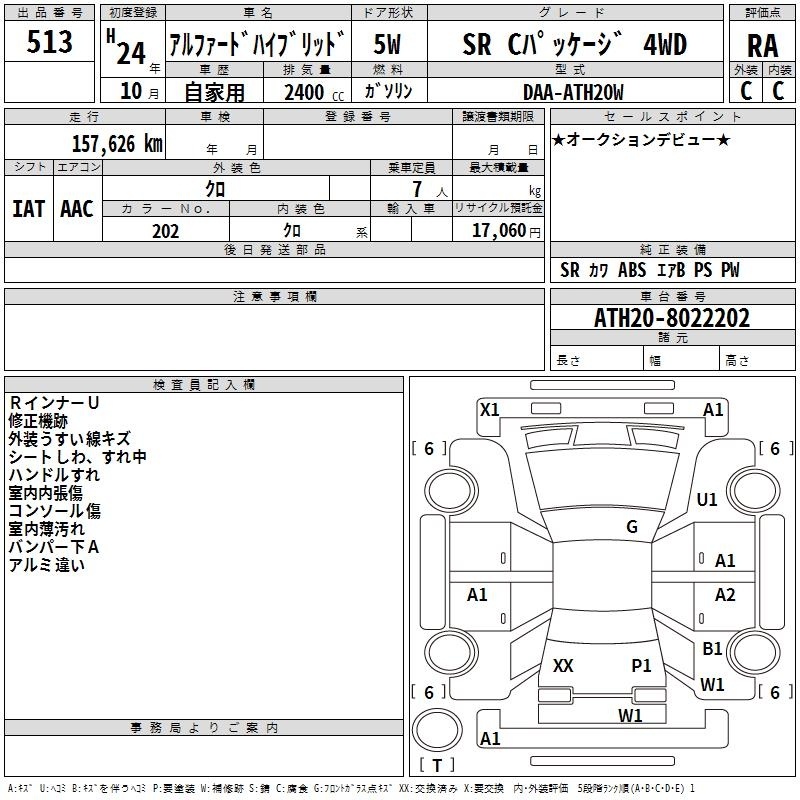Click the model code DAA-ATH20W
The image size is (800, 800).
573,92
